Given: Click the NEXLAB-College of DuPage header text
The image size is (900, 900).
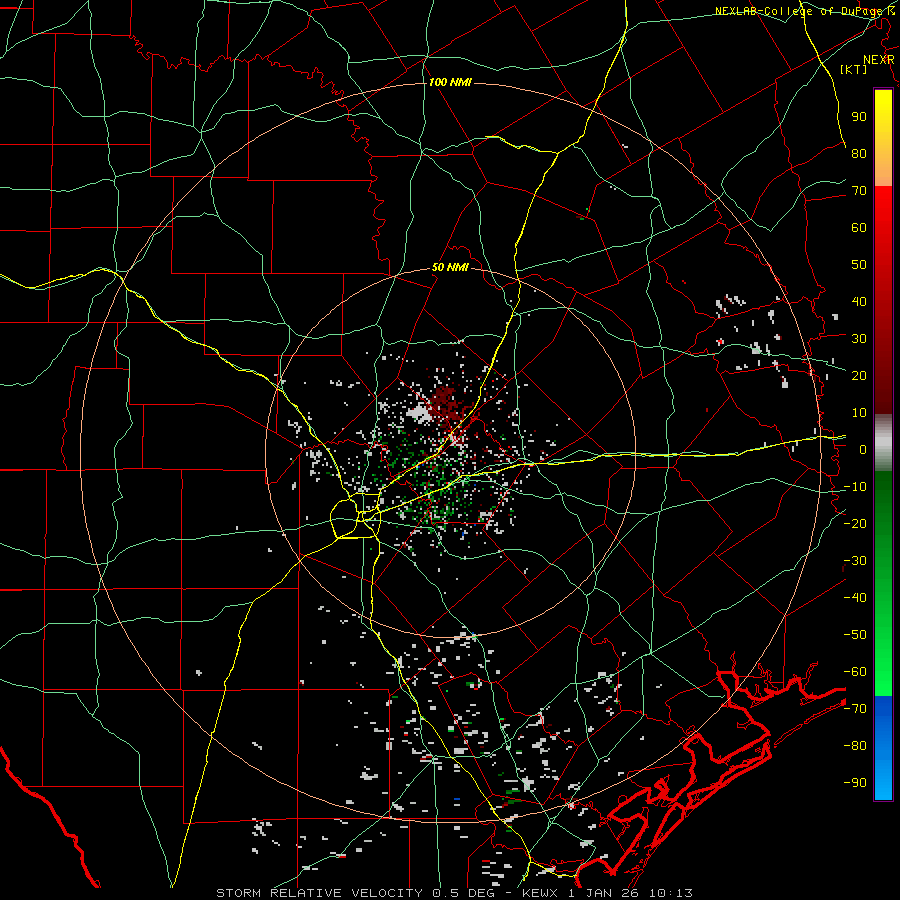Looking at the screenshot, I should [x=804, y=11].
